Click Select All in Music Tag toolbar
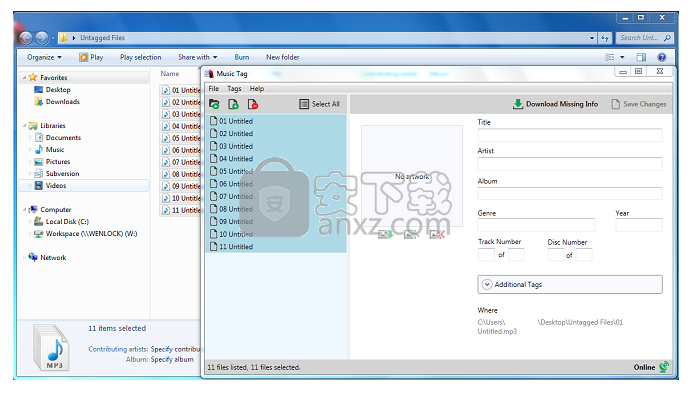The width and height of the screenshot is (695, 397). click(x=320, y=104)
